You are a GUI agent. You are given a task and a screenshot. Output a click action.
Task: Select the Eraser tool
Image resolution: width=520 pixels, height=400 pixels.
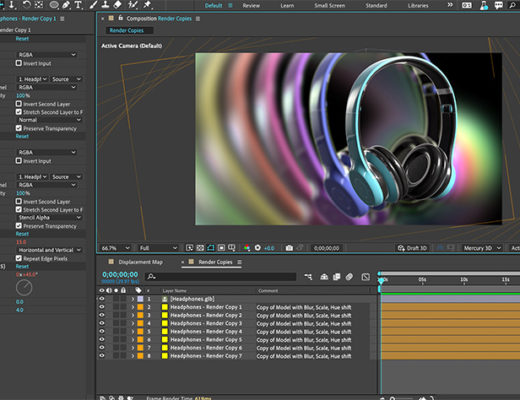pos(117,5)
